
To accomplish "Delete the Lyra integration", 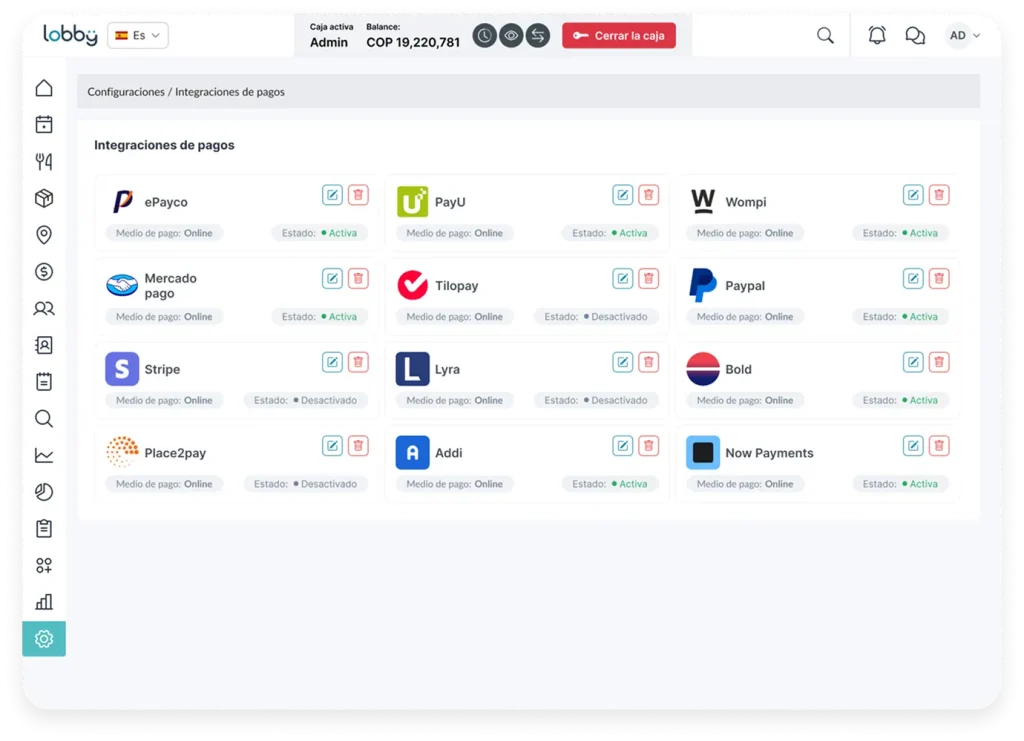I will 648,362.
